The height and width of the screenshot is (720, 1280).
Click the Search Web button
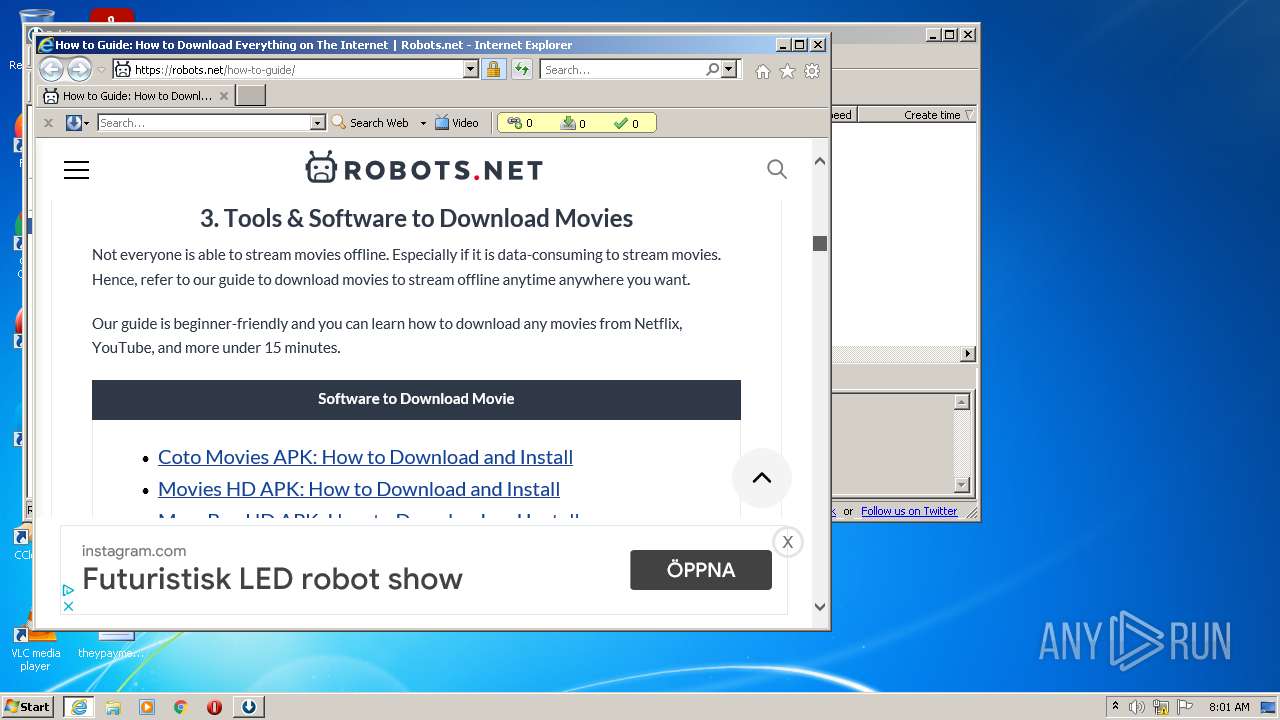370,123
